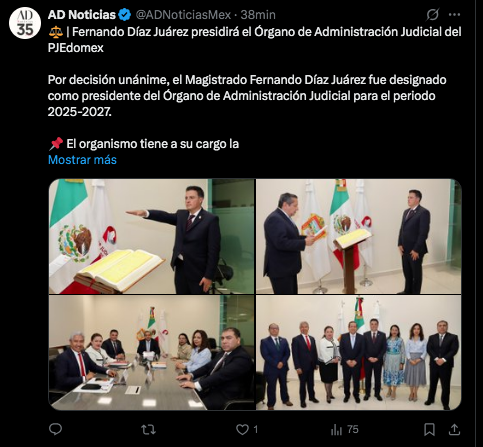The height and width of the screenshot is (447, 483).
Task: Expand tweet text with Mostrar más
Action: click(x=82, y=160)
